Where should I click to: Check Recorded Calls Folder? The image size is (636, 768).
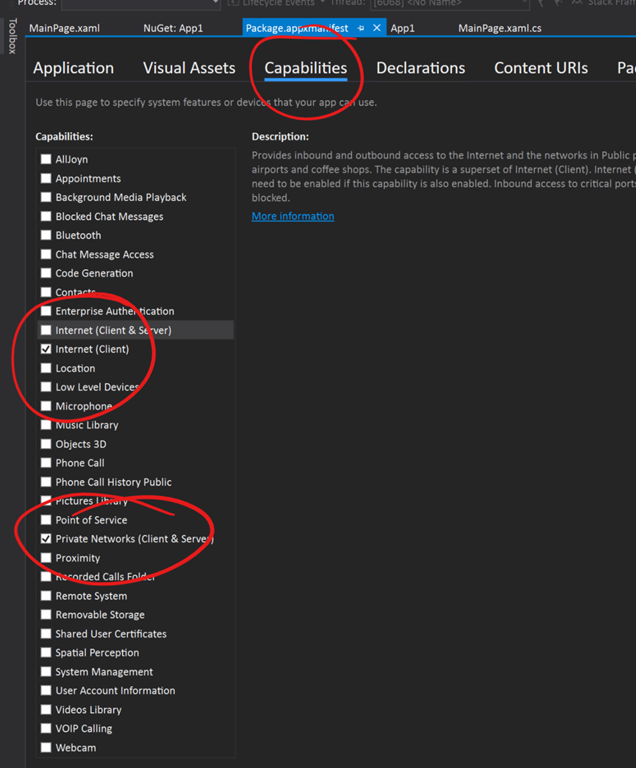point(46,576)
